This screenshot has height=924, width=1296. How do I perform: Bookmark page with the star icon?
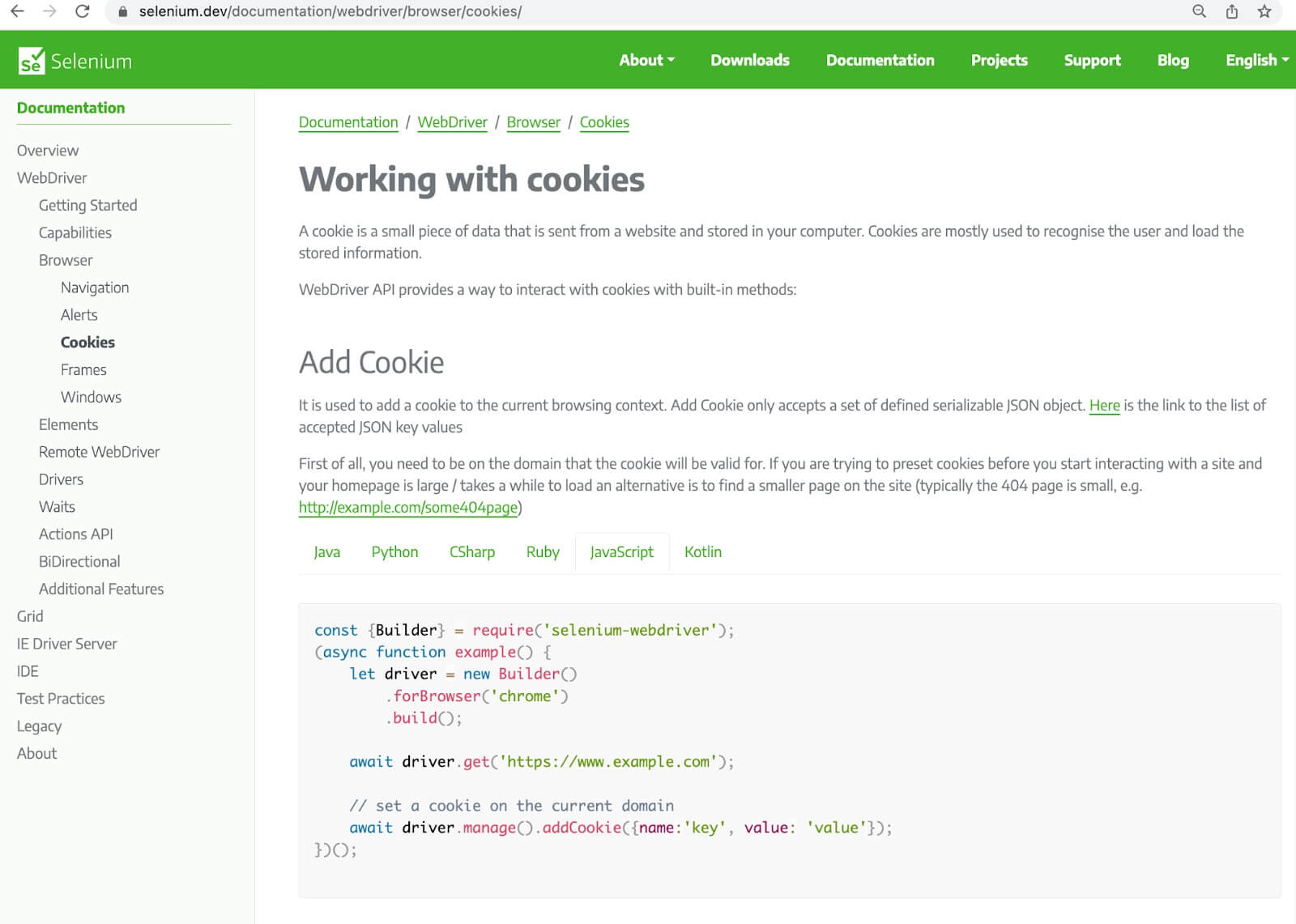1264,11
